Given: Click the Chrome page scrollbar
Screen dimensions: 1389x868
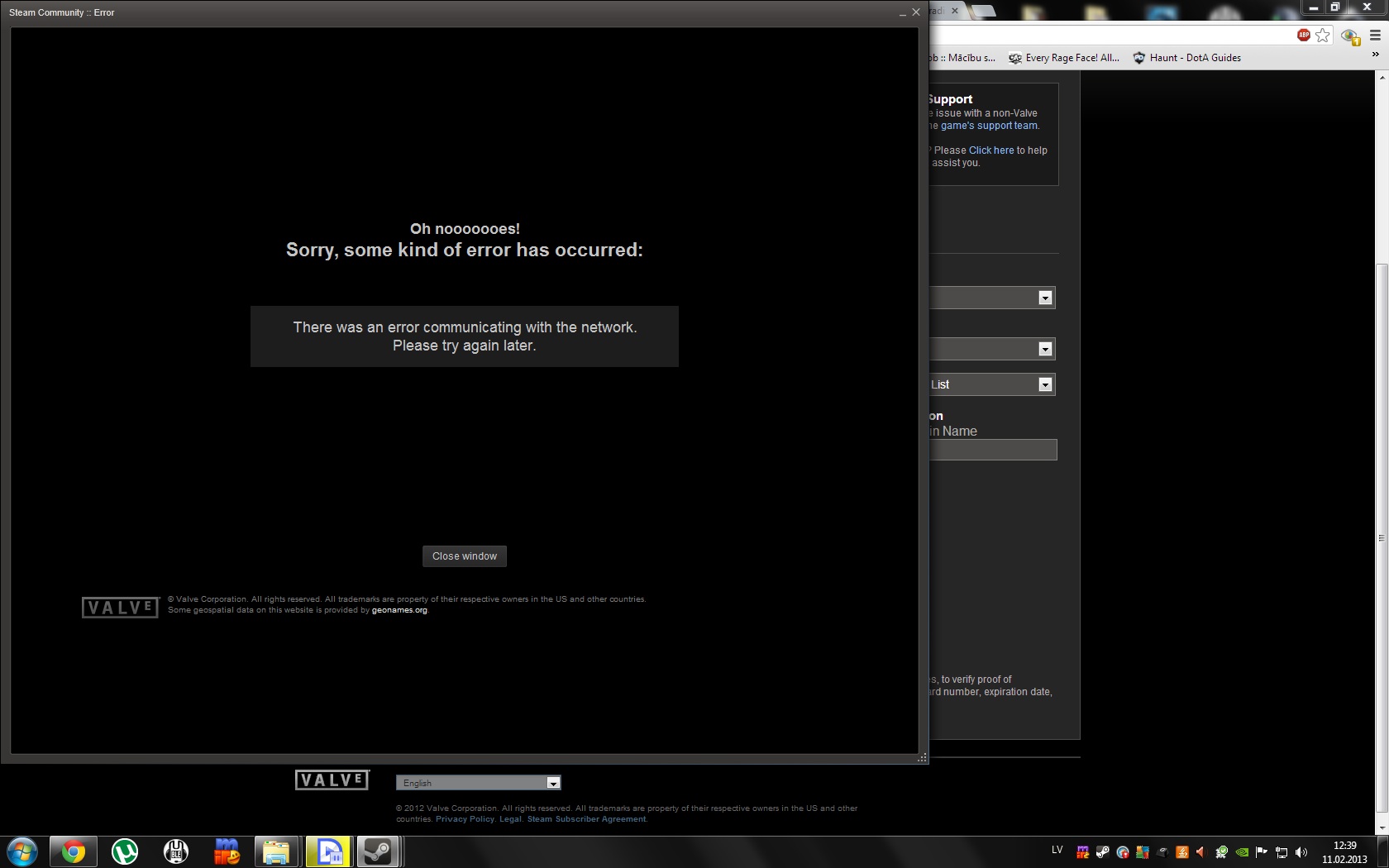Looking at the screenshot, I should [x=1382, y=537].
